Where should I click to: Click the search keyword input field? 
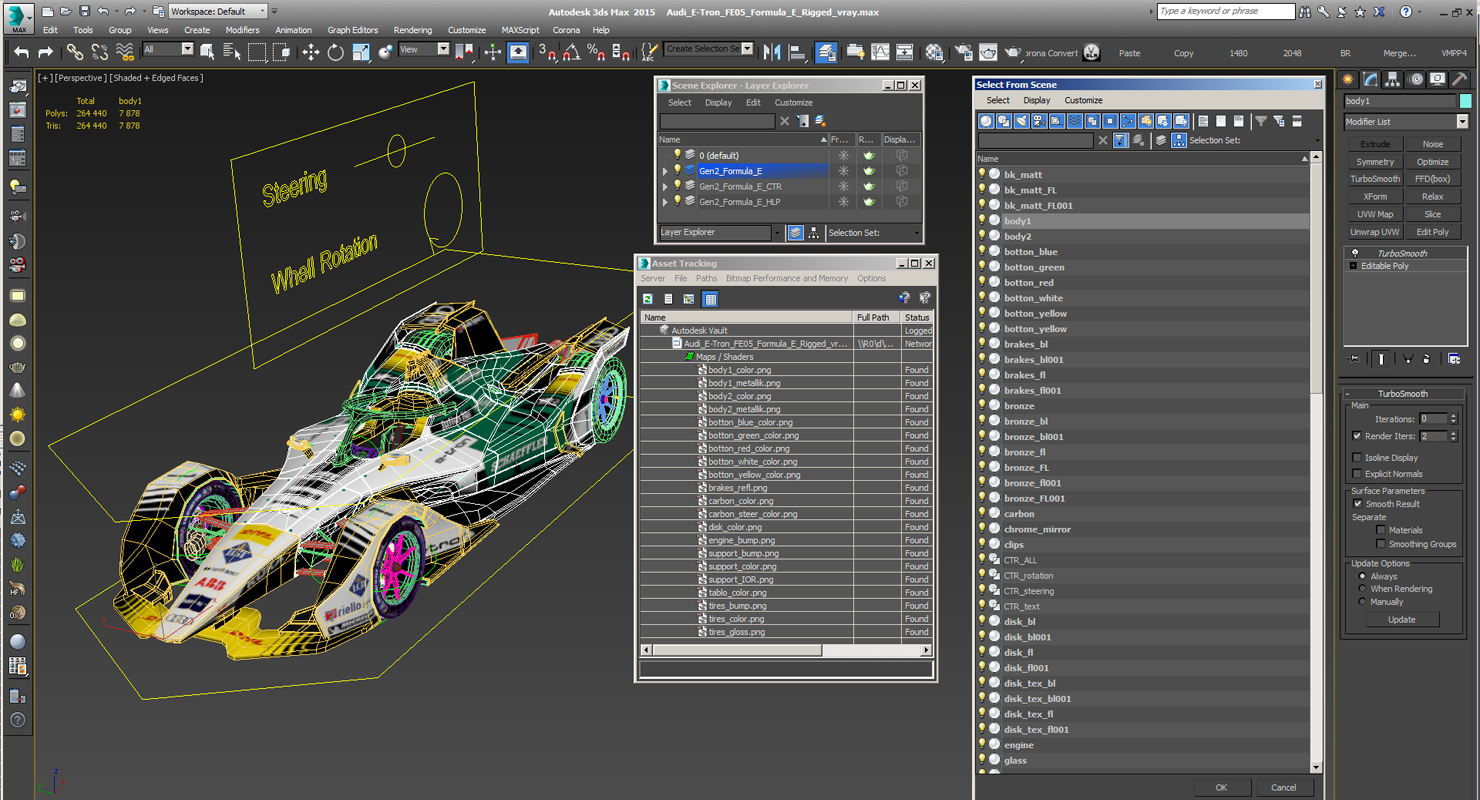(x=1226, y=11)
